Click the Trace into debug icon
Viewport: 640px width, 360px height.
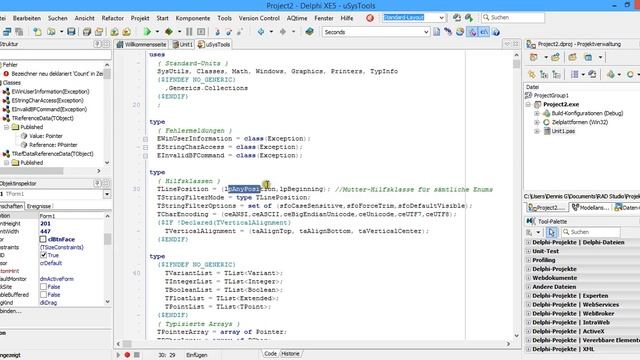tap(218, 31)
